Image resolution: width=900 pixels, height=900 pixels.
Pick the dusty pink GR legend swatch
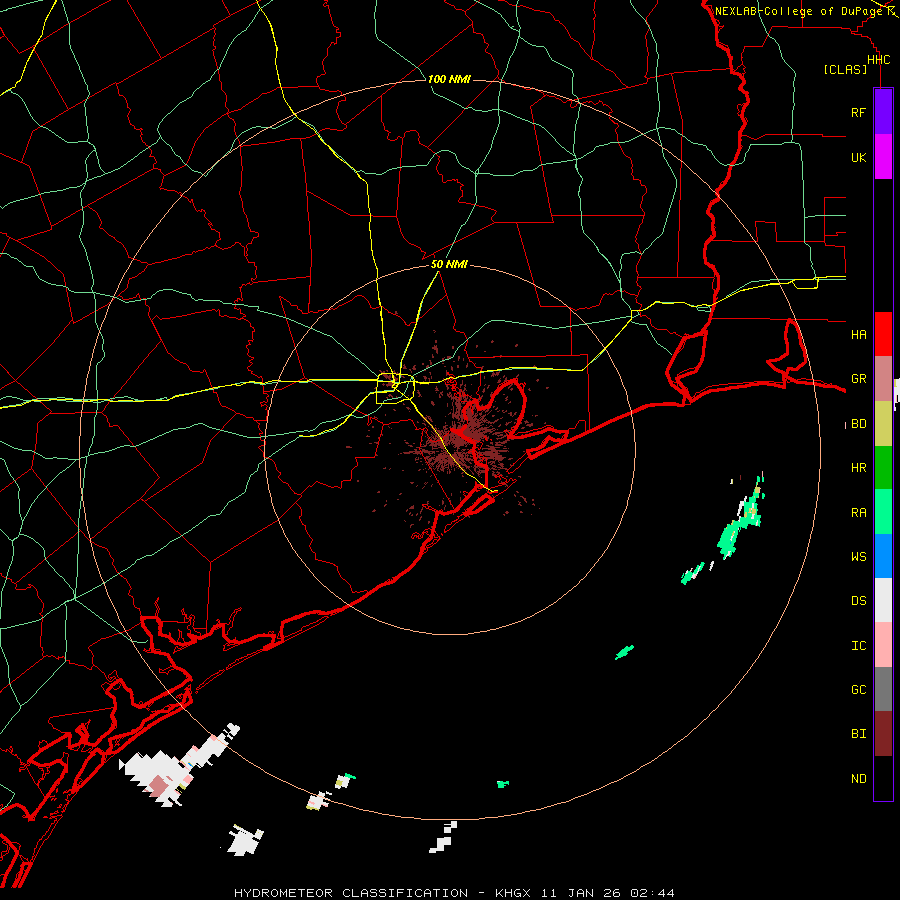coord(883,378)
